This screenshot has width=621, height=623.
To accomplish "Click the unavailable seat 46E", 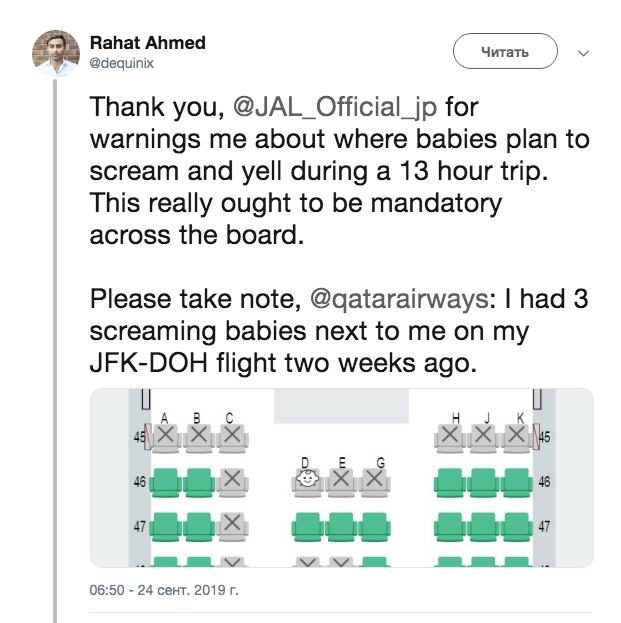I will coord(342,480).
